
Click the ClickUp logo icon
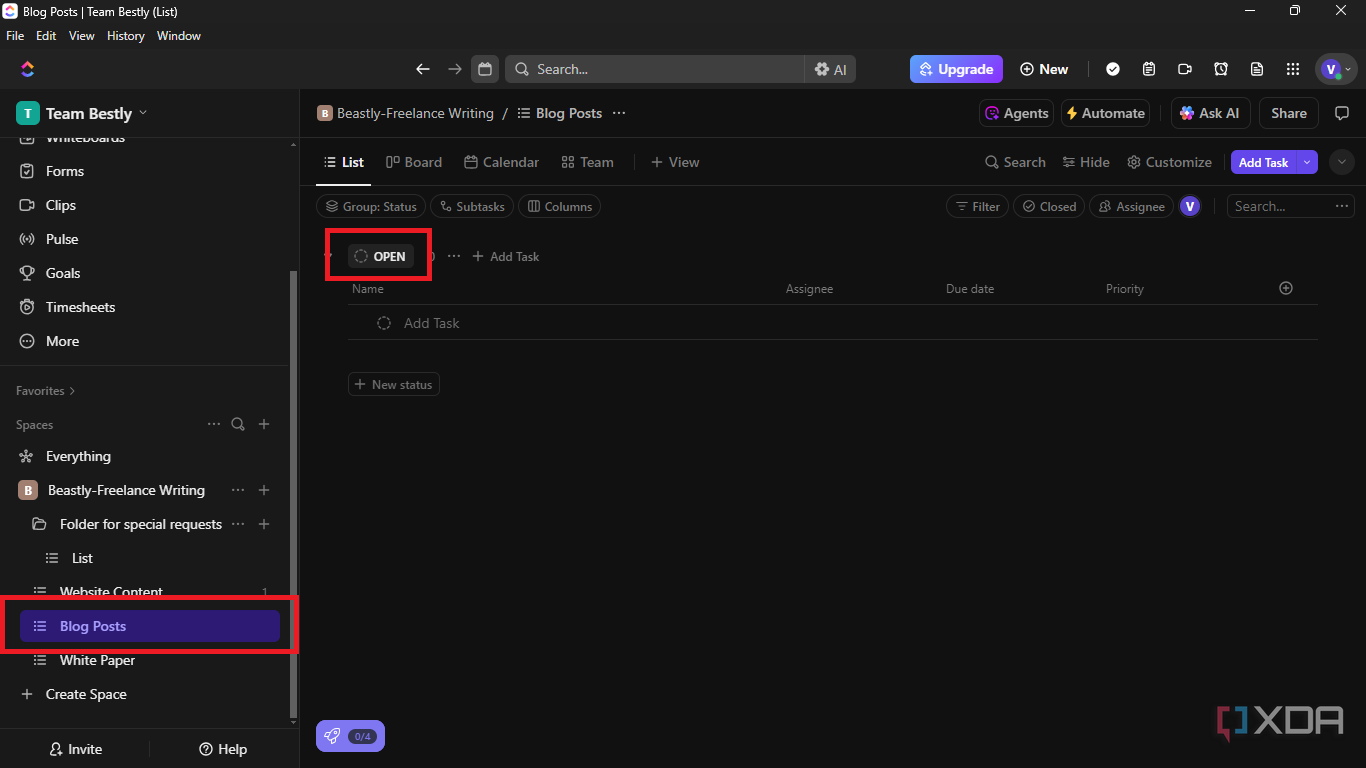point(27,69)
